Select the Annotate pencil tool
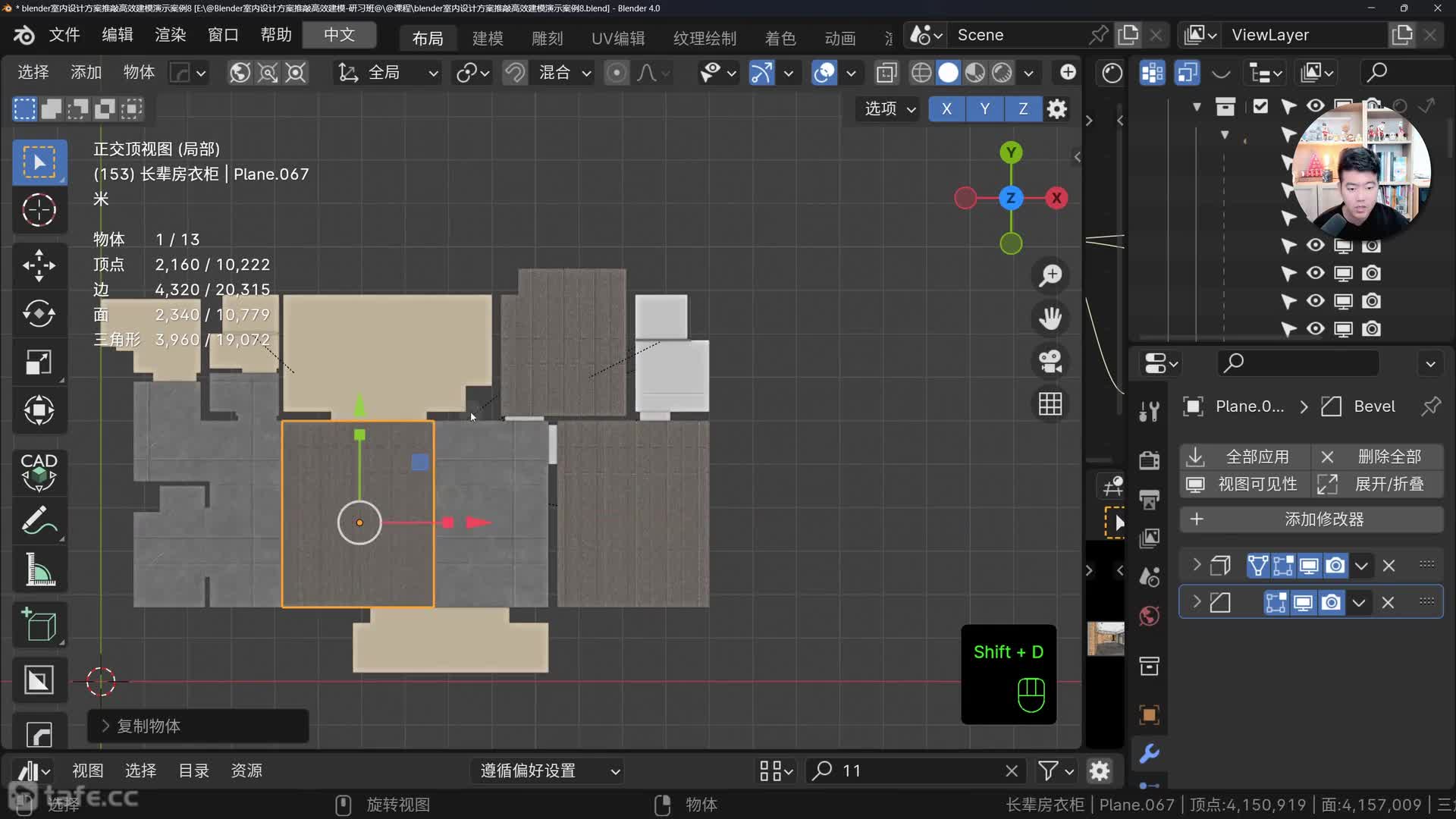The image size is (1456, 819). pyautogui.click(x=39, y=521)
